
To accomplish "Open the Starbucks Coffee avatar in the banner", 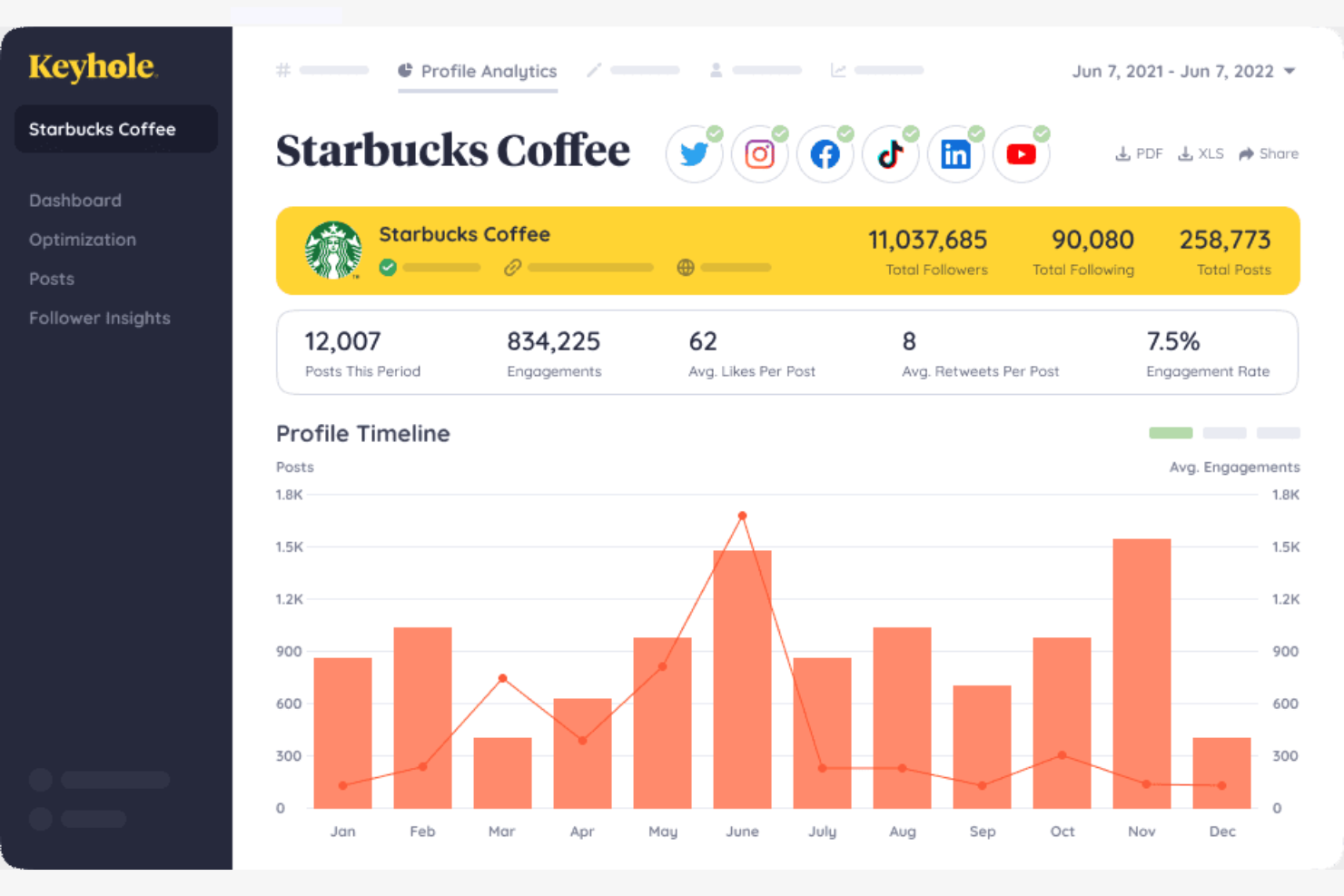I will pos(333,251).
